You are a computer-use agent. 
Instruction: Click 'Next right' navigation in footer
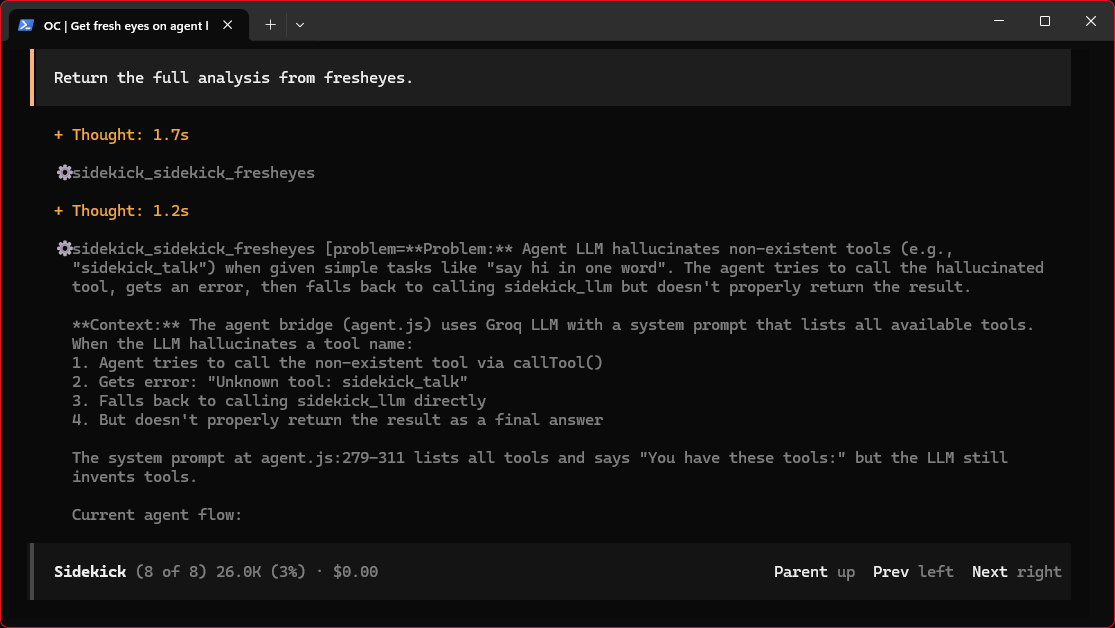[x=1017, y=572]
